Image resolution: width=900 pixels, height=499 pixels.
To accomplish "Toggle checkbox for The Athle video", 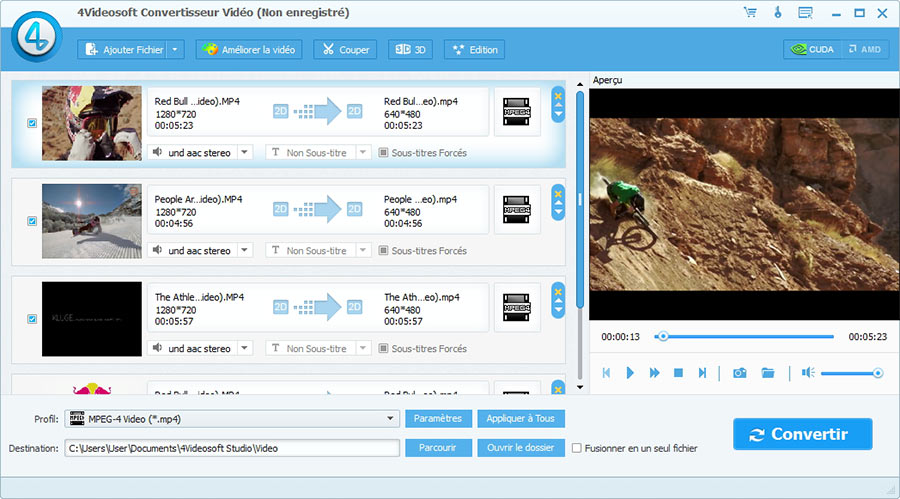I will click(x=32, y=319).
